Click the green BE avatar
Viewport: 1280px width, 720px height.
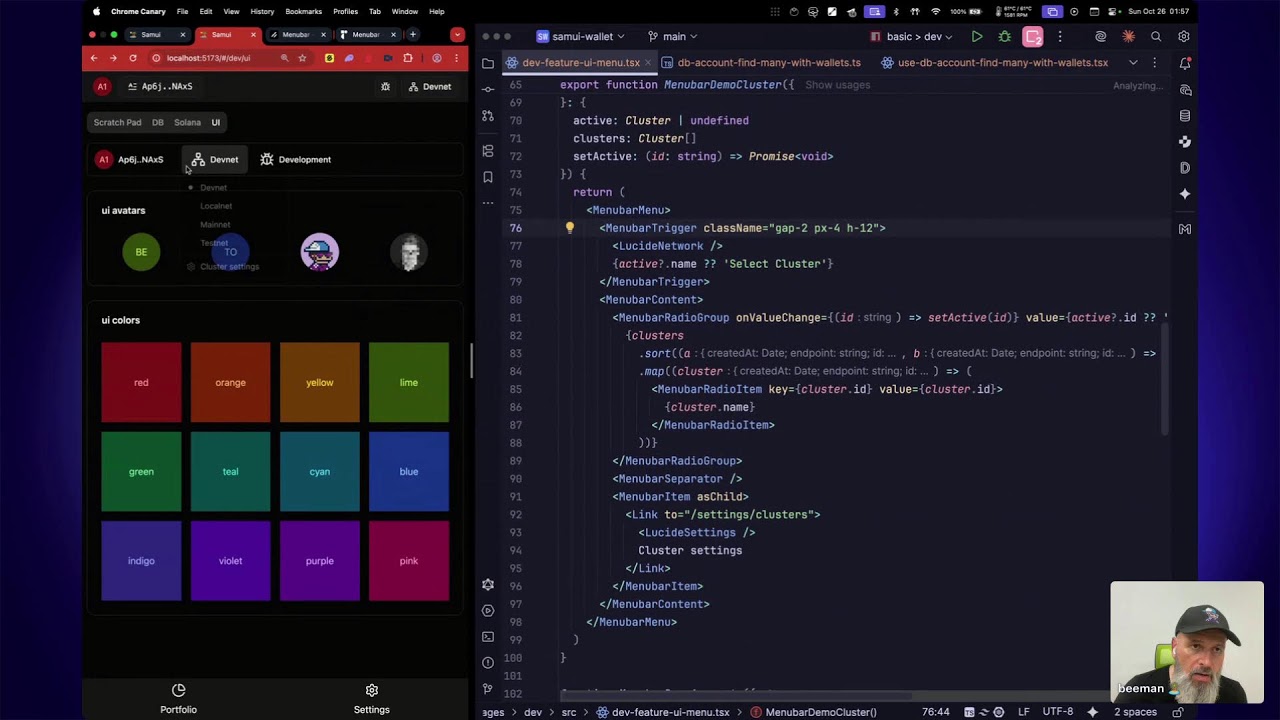coord(141,252)
